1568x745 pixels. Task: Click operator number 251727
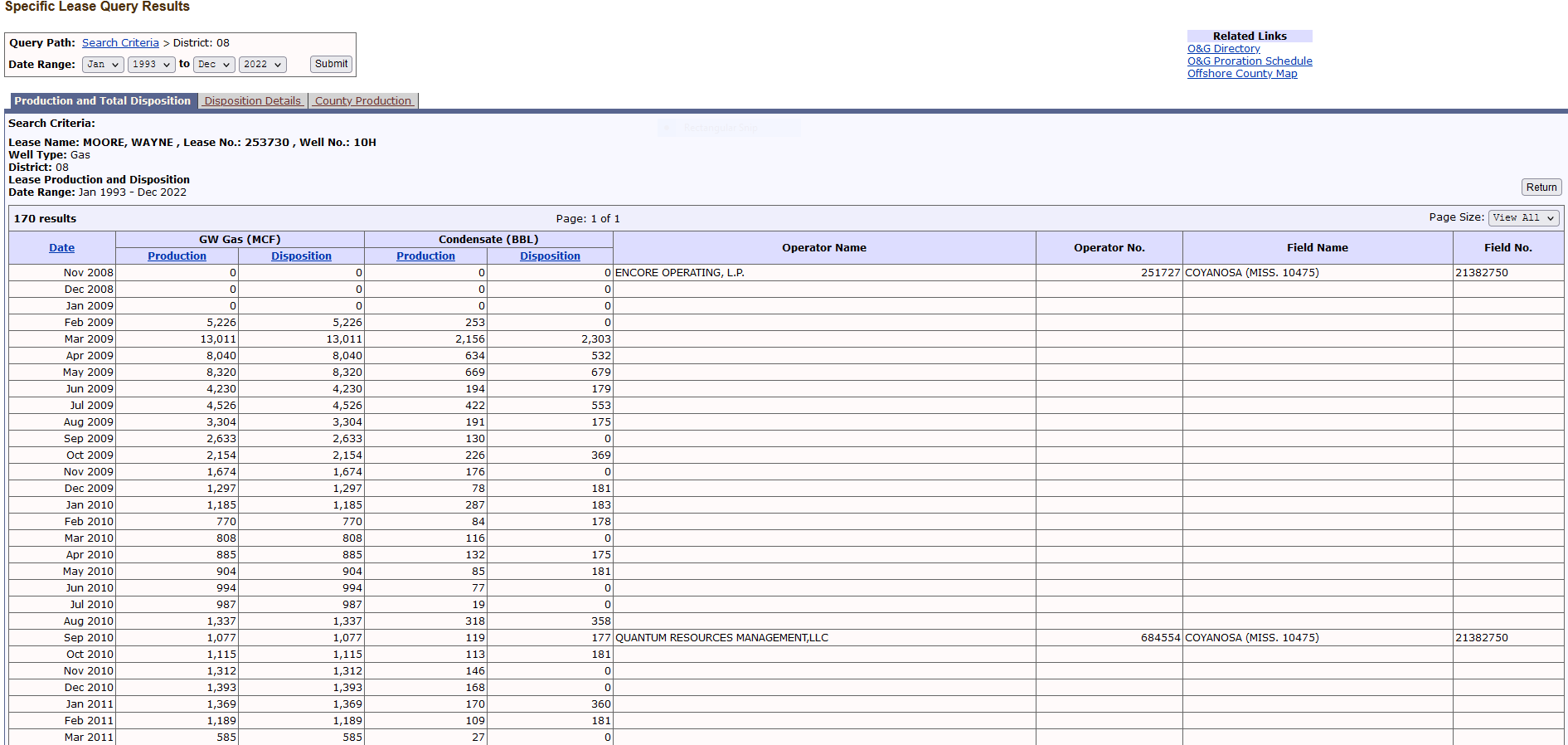(1160, 273)
